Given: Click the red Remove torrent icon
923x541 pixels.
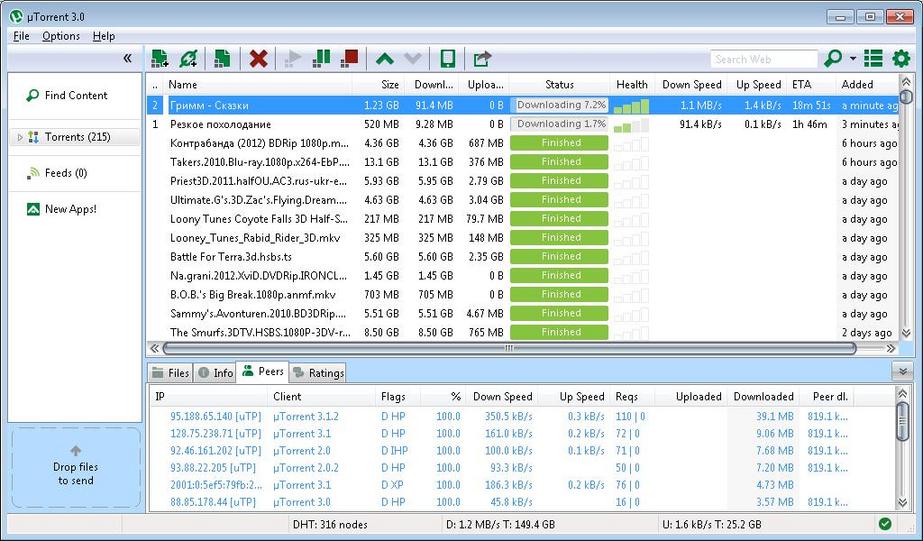Looking at the screenshot, I should pyautogui.click(x=258, y=58).
